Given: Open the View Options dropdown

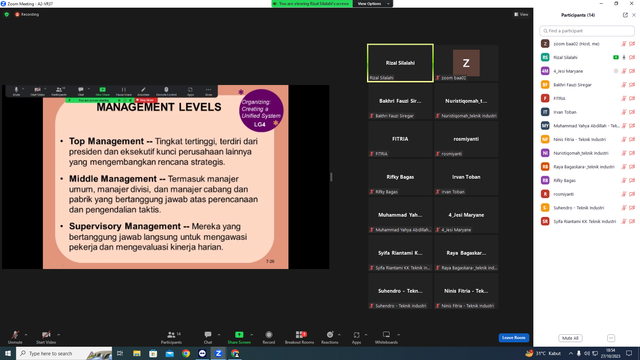Looking at the screenshot, I should click(372, 4).
